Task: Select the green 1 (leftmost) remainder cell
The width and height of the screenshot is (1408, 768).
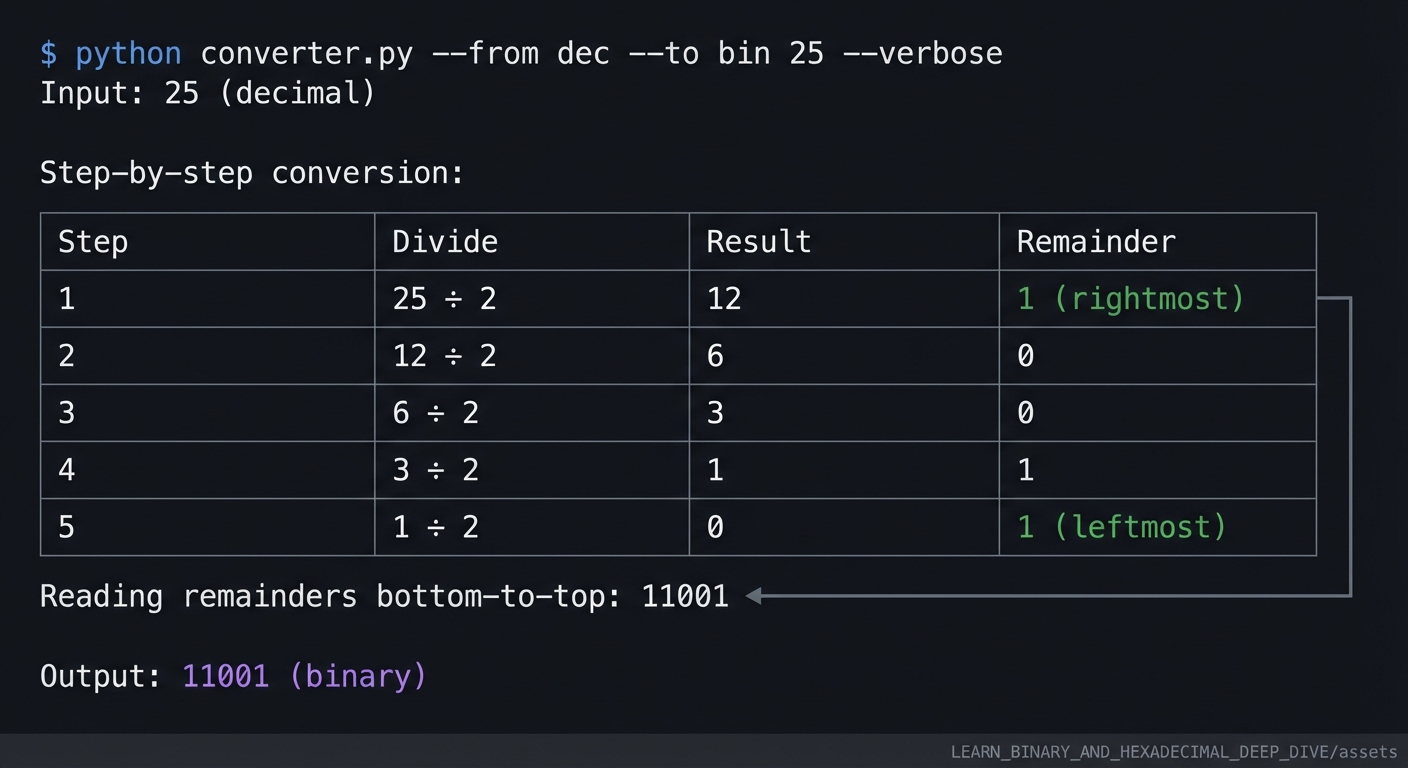Action: [x=1121, y=527]
